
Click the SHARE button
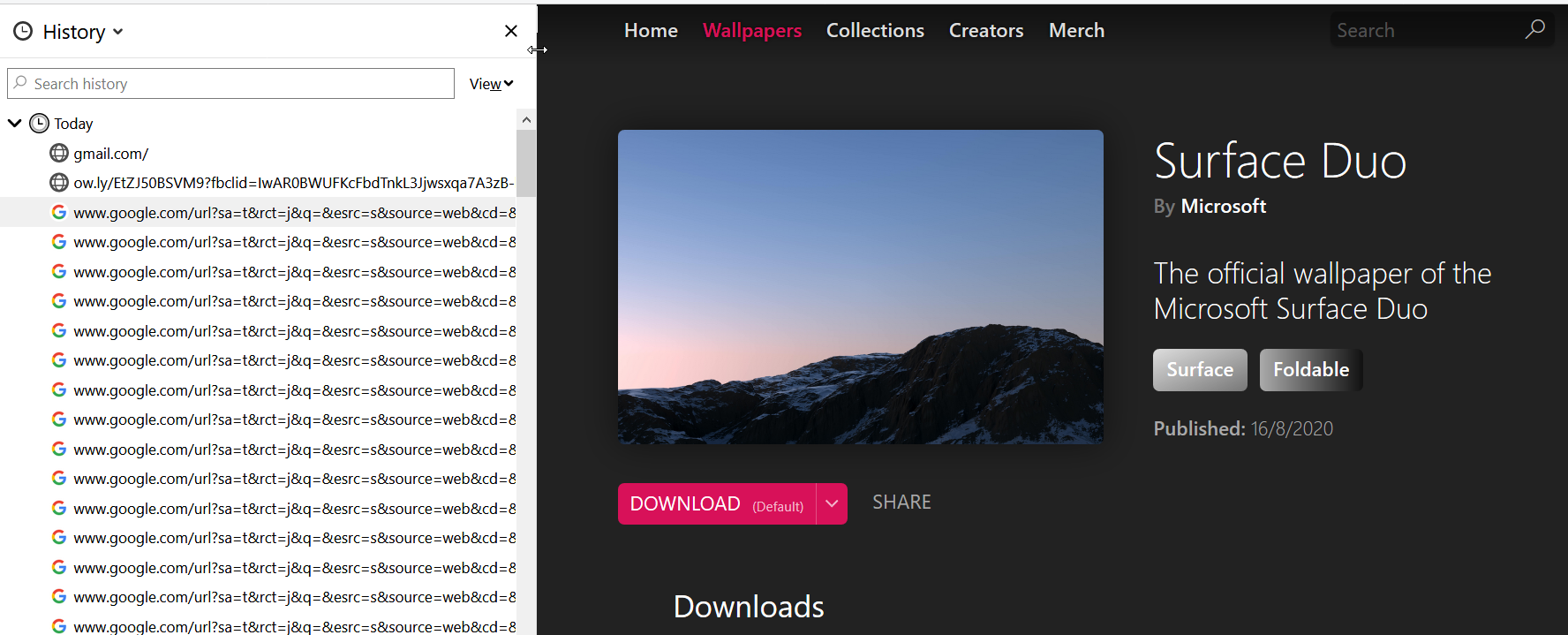(901, 503)
